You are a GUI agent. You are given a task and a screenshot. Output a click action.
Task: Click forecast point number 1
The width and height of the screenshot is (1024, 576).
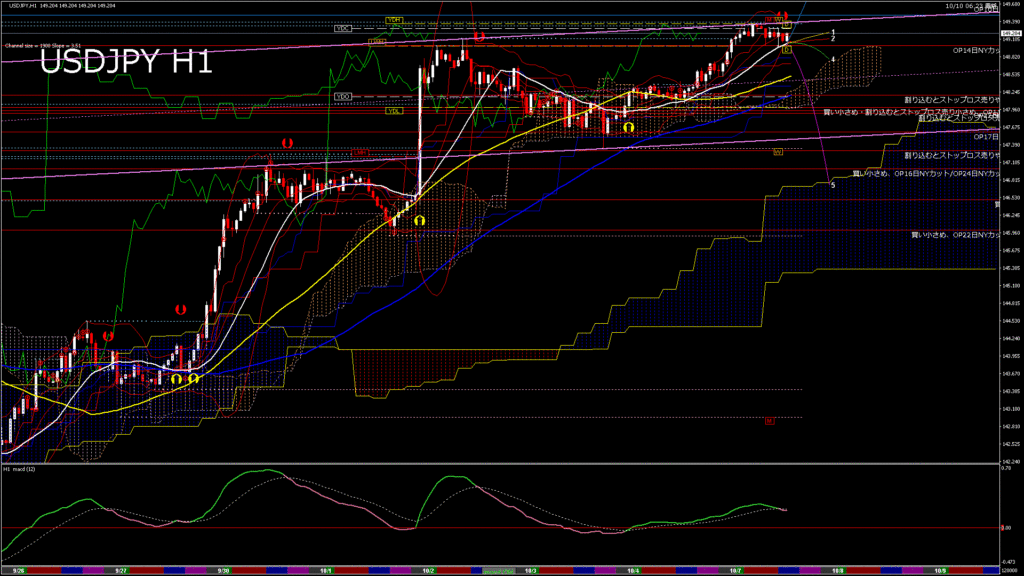pos(833,32)
